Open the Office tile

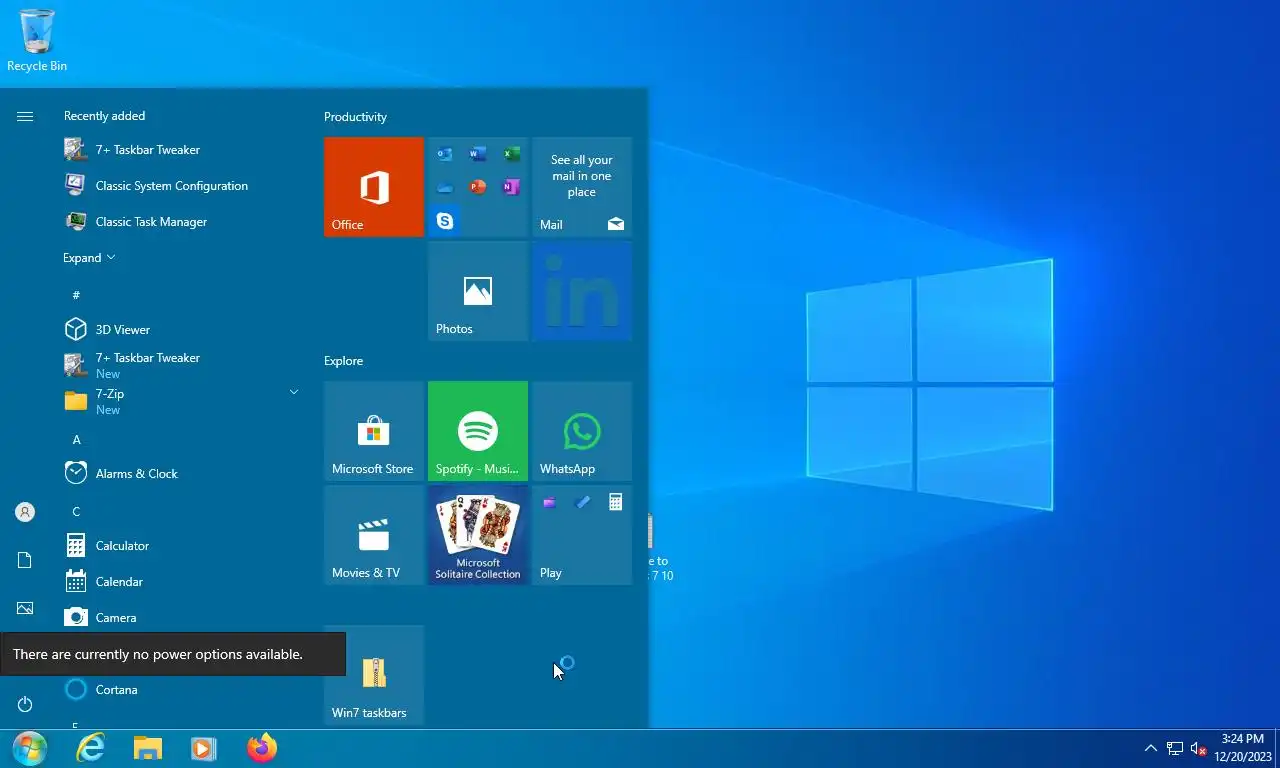[x=374, y=187]
